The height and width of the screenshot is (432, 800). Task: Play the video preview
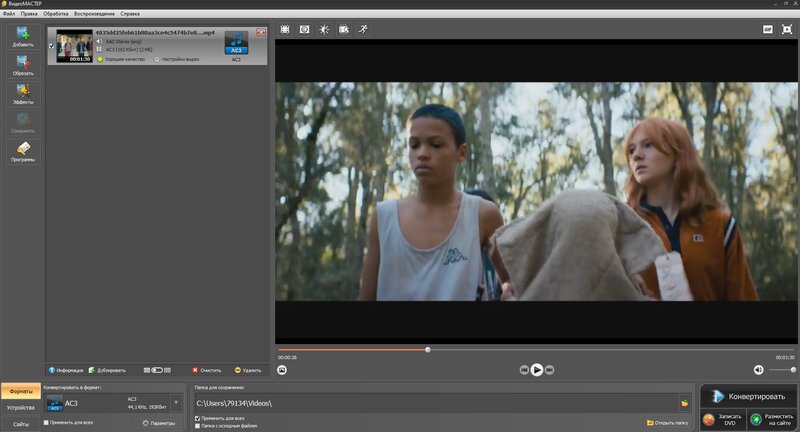[537, 370]
